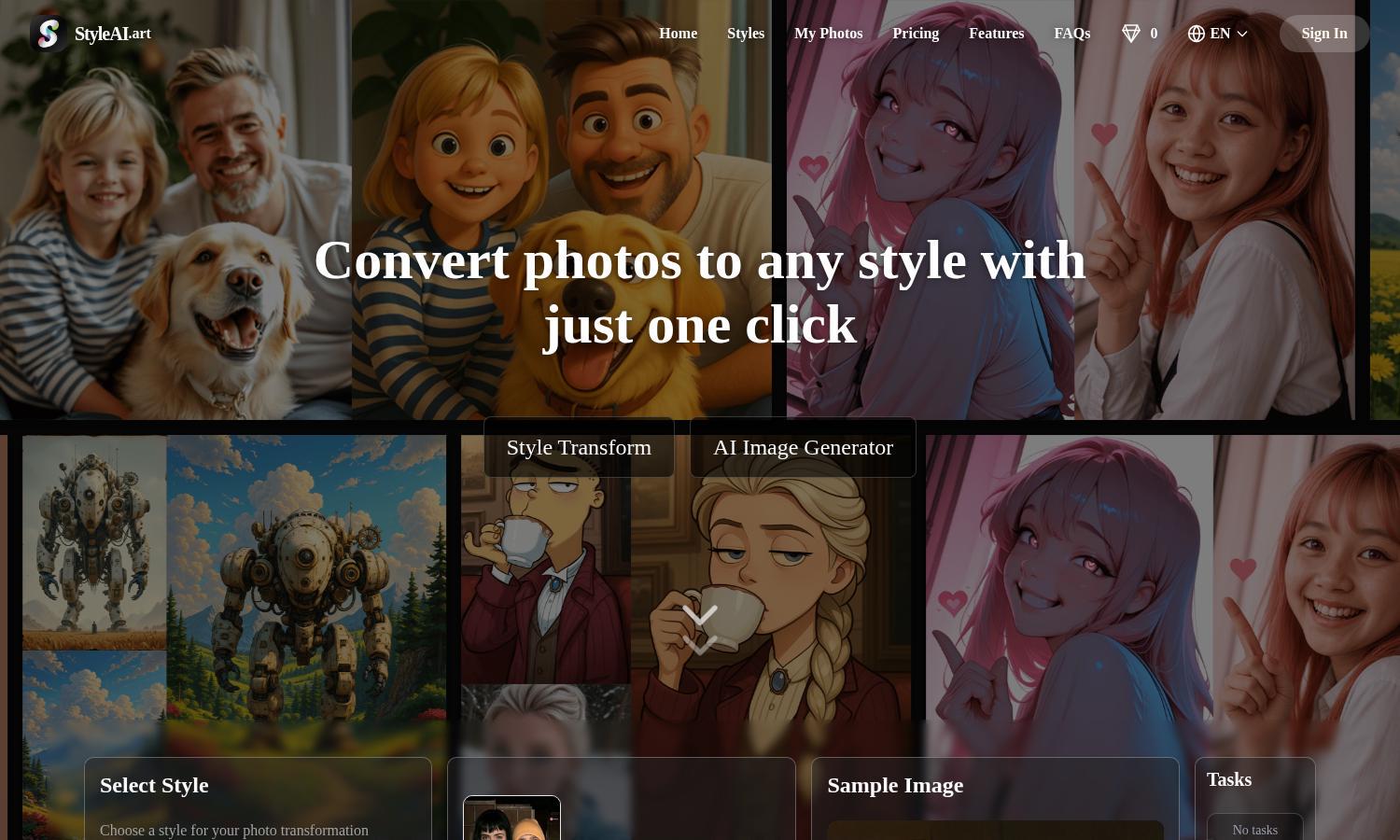Click the StyleAI.art logo icon

click(x=48, y=34)
